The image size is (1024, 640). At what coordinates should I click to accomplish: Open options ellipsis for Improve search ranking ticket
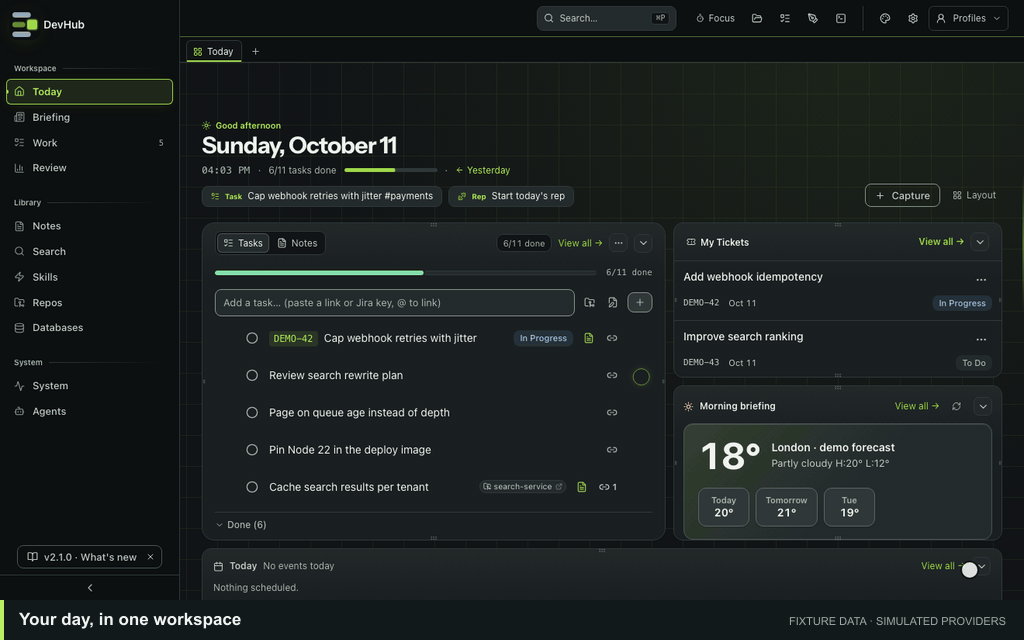click(981, 340)
